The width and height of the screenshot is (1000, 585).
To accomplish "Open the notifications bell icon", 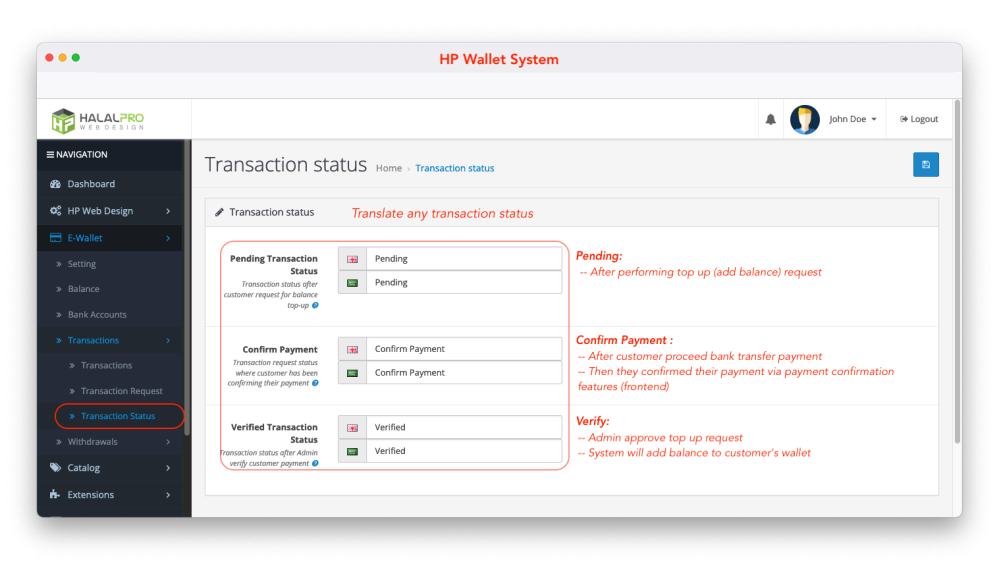I will [x=770, y=119].
